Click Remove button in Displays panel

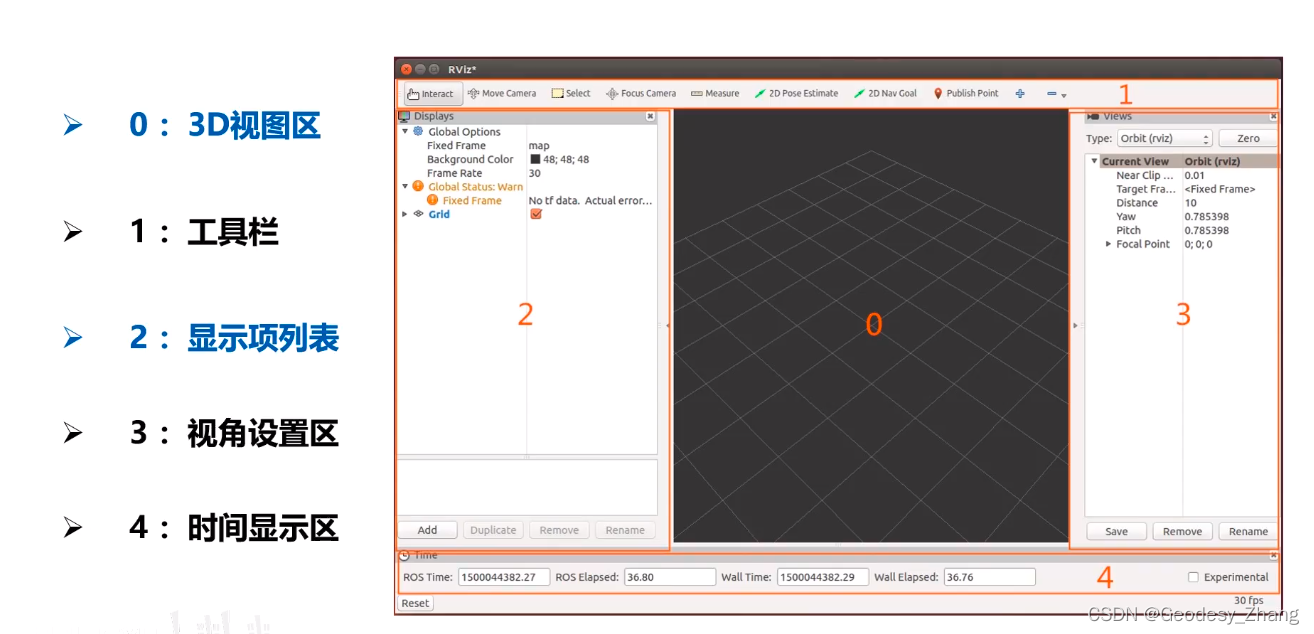(x=559, y=530)
